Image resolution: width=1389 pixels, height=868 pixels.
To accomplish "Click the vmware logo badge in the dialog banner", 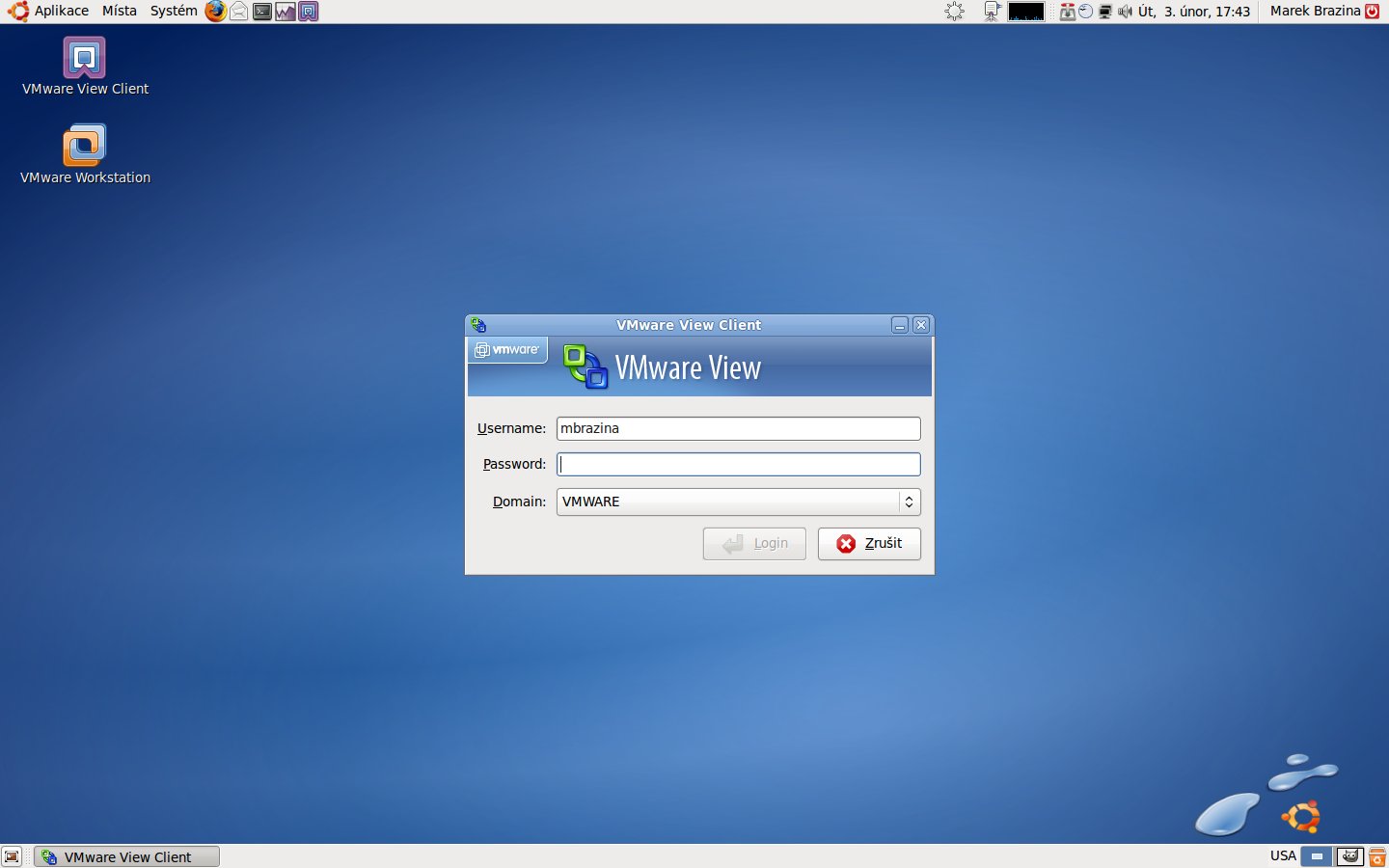I will (507, 350).
